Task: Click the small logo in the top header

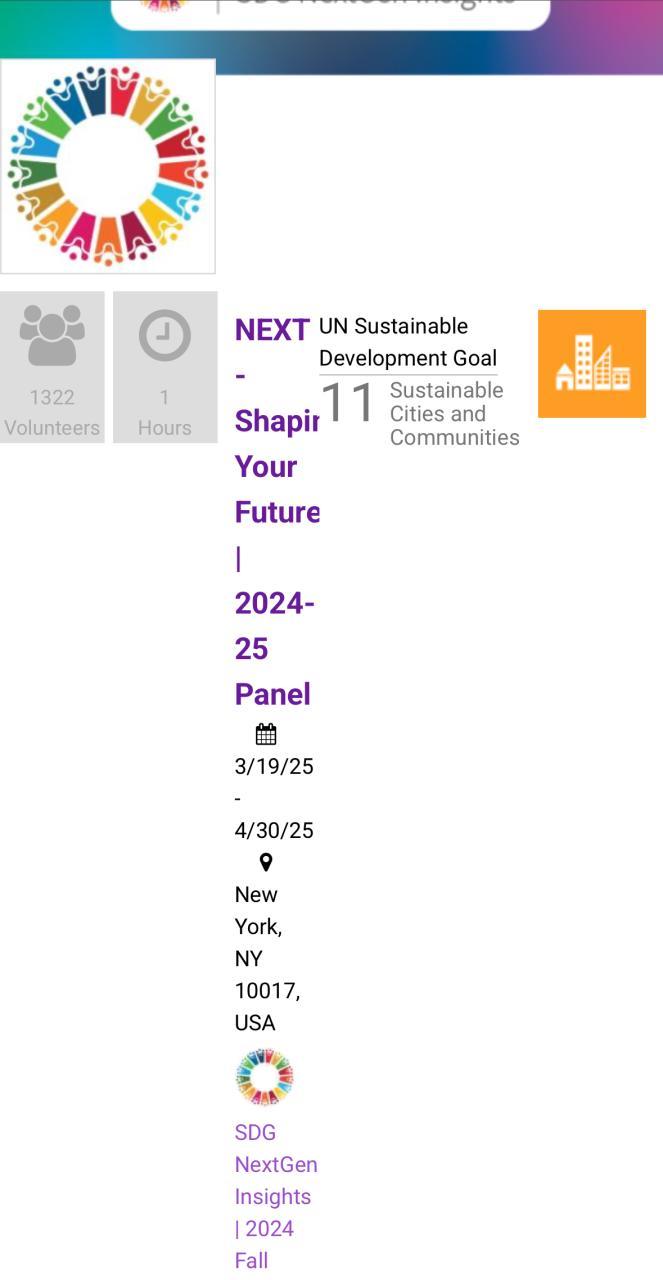Action: pos(163,6)
